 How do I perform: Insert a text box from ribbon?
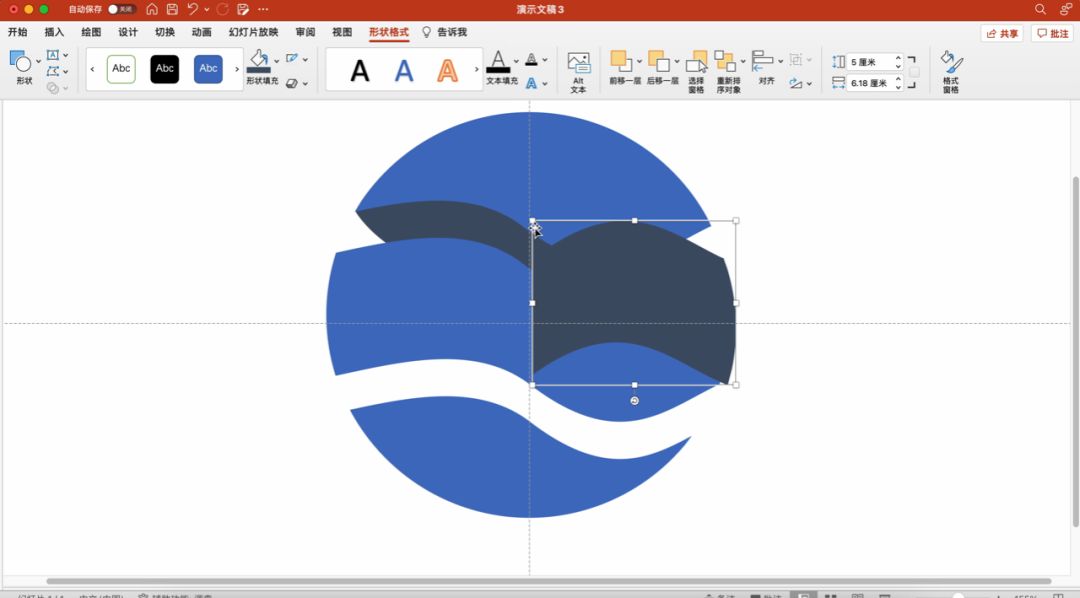pos(53,54)
